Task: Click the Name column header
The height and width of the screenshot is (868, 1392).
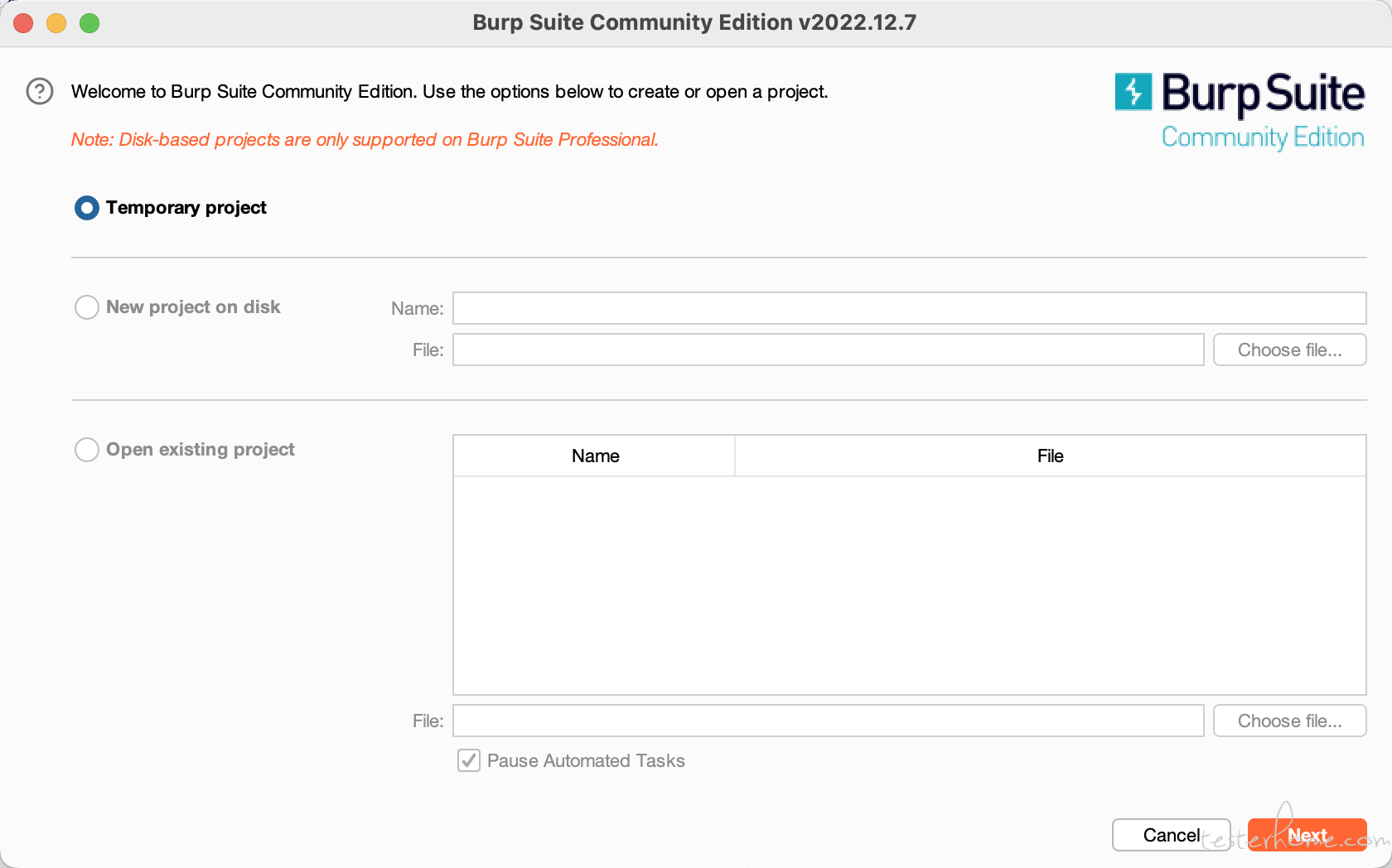Action: pyautogui.click(x=595, y=456)
